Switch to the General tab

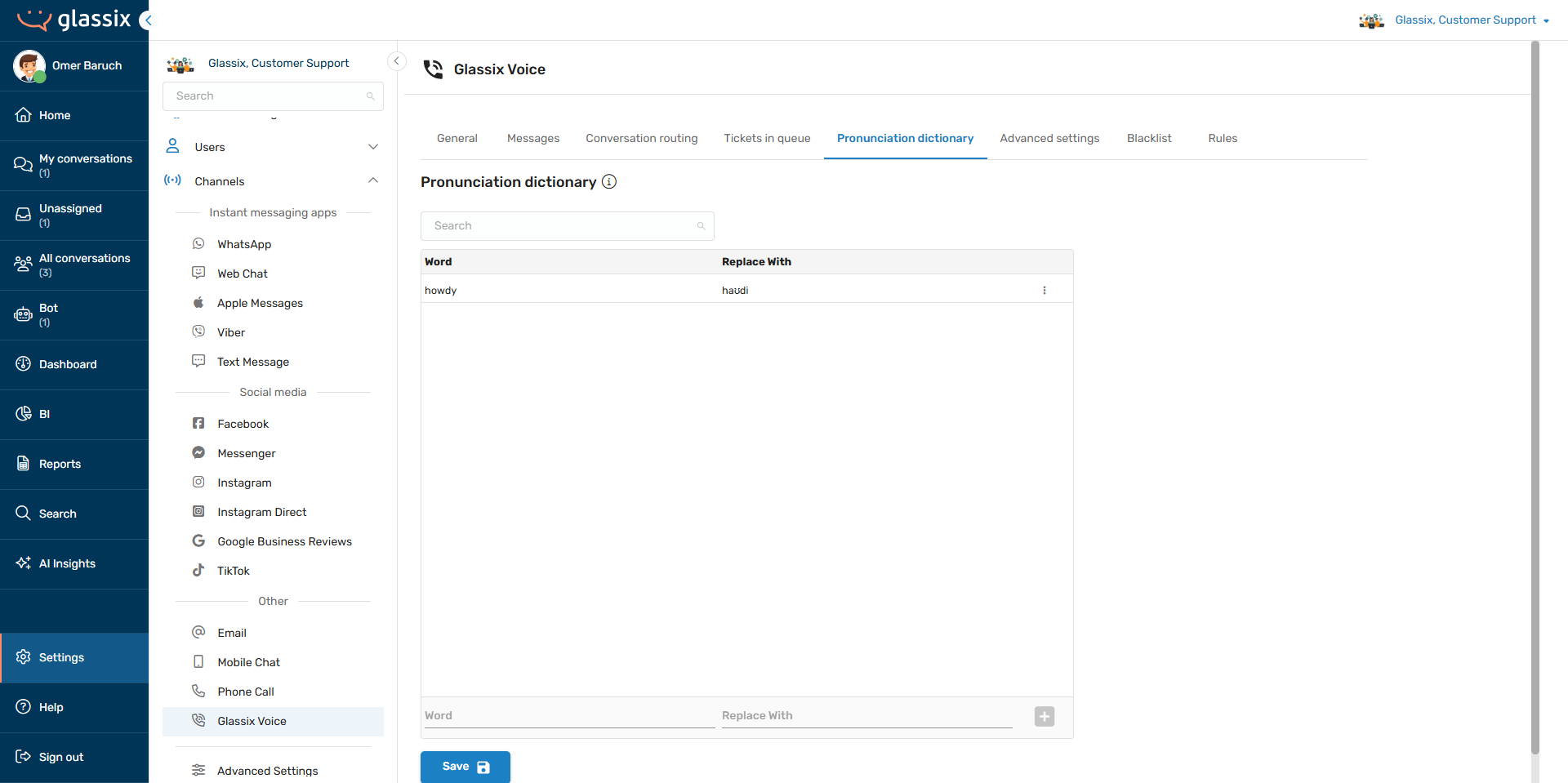pos(457,139)
